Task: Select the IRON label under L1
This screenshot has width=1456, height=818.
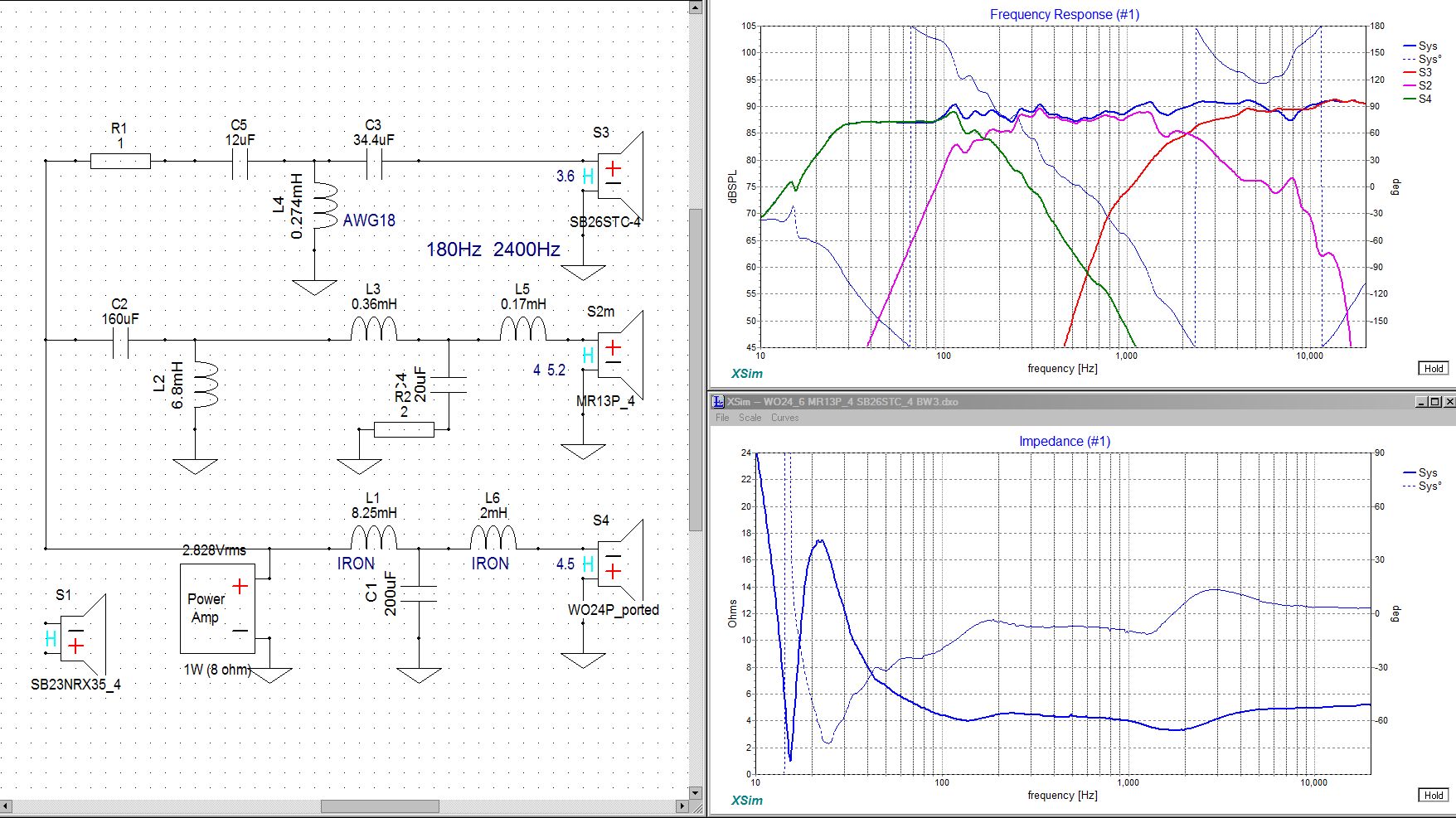Action: pyautogui.click(x=356, y=564)
